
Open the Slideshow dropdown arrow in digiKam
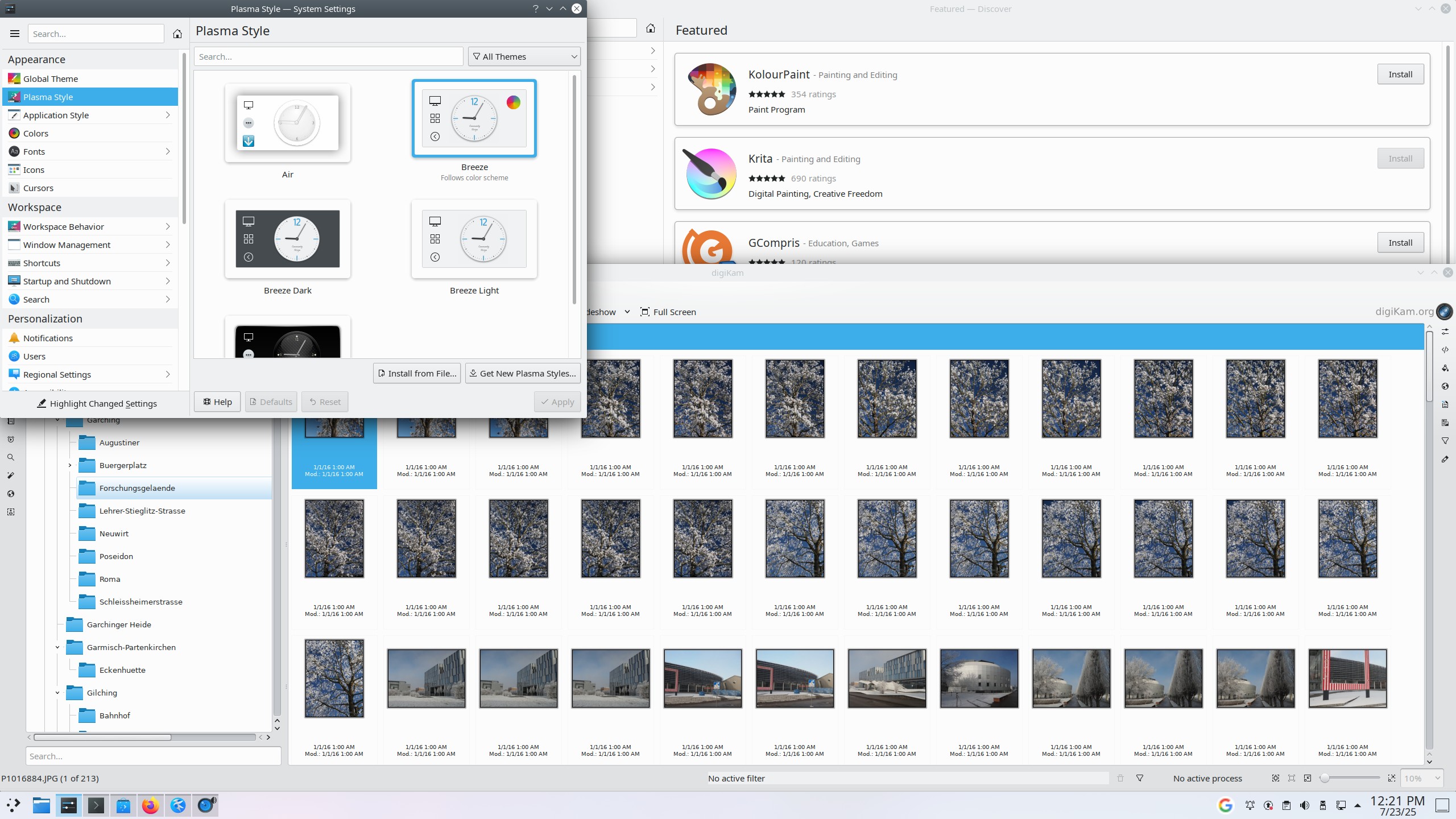pos(627,312)
